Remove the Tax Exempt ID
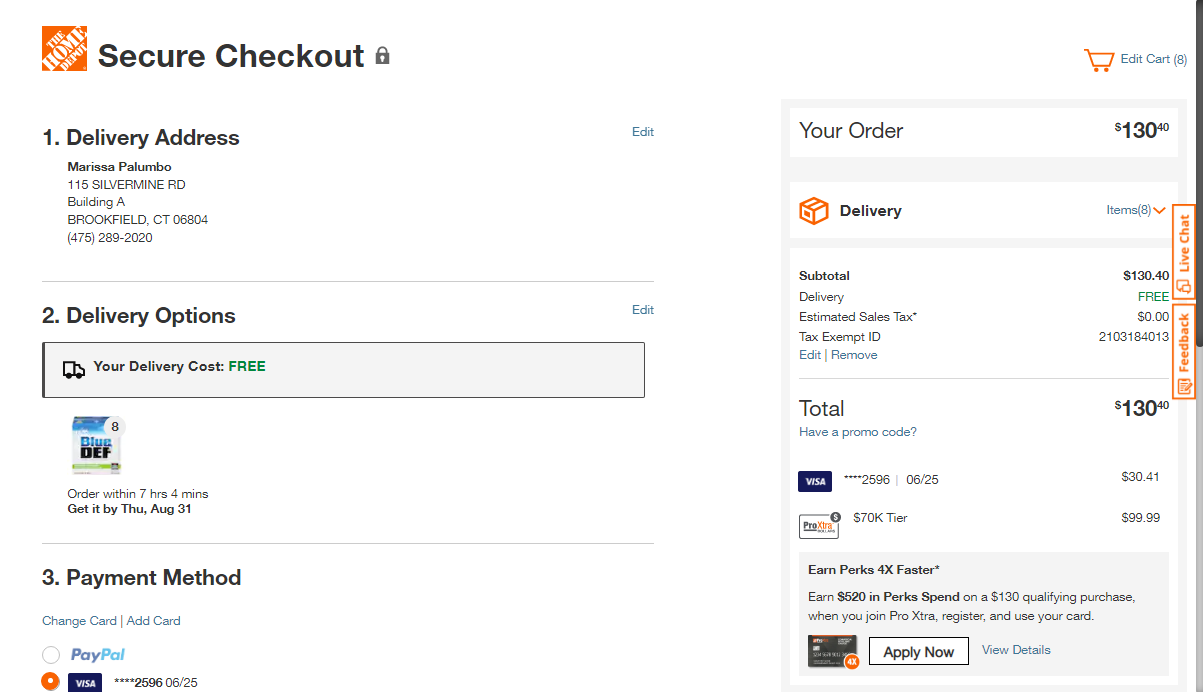This screenshot has height=692, width=1203. [x=854, y=355]
